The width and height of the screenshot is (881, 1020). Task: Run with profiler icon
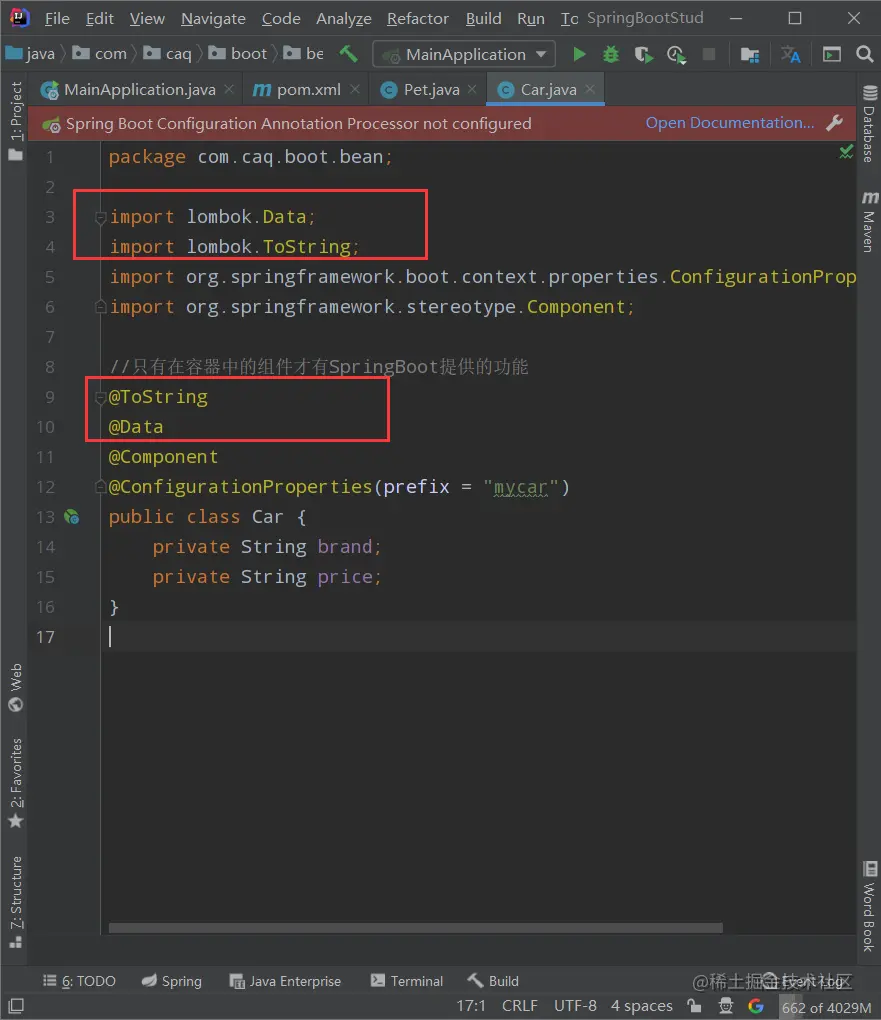(x=676, y=55)
